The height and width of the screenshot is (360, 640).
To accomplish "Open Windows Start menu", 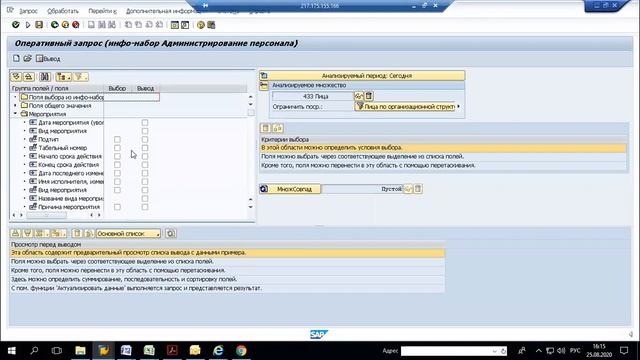I will tap(11, 351).
